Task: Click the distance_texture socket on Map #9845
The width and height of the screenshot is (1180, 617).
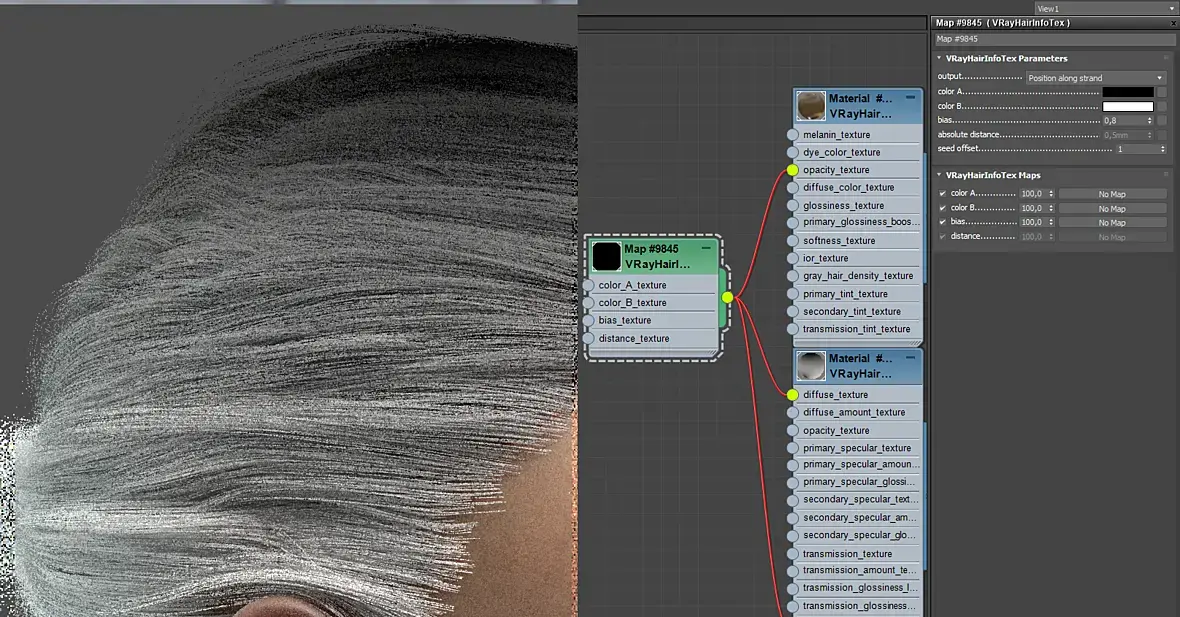Action: click(588, 339)
